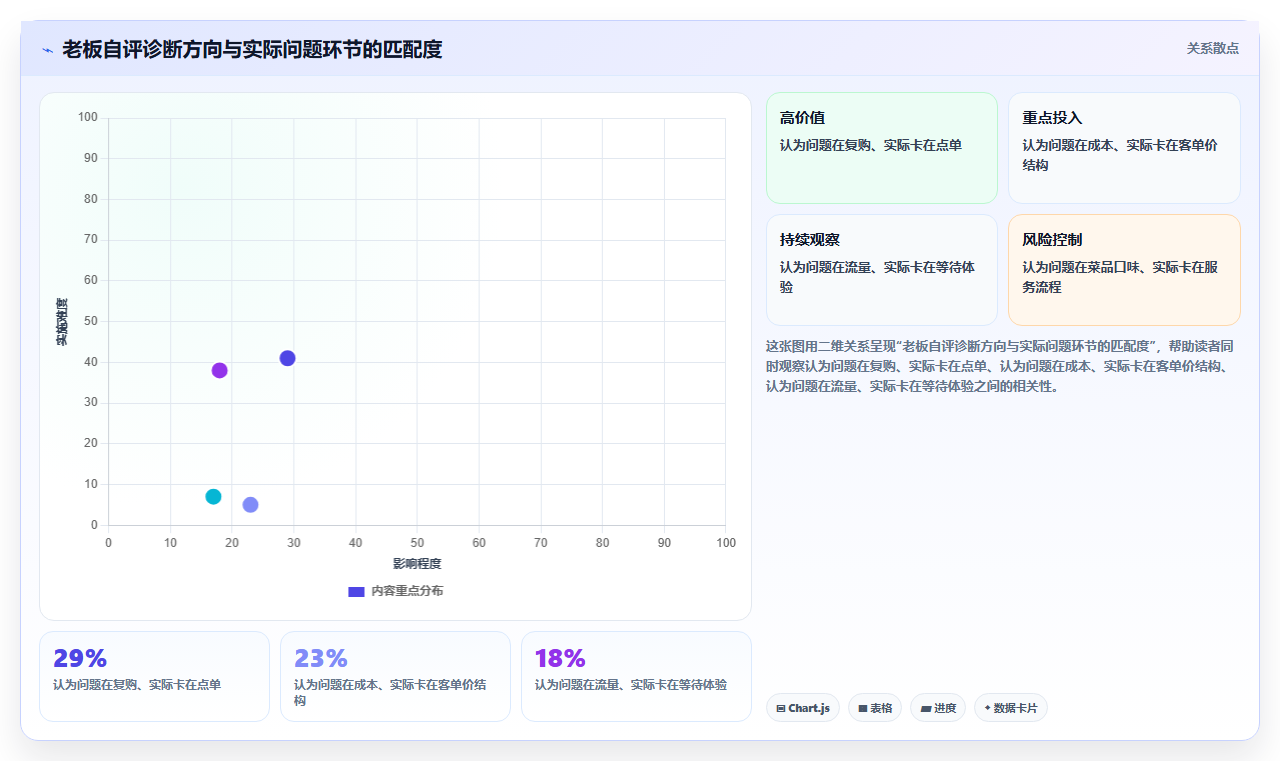The image size is (1280, 761).
Task: Select the 数据卡片 tag chip
Action: 1011,708
